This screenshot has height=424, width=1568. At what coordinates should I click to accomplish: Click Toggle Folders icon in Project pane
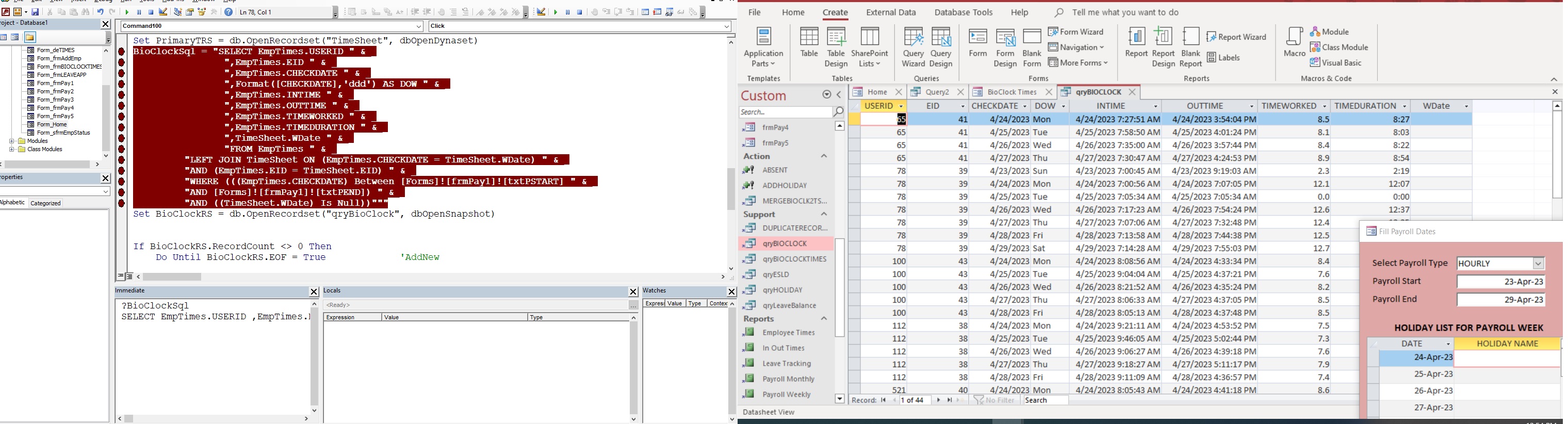click(x=30, y=37)
